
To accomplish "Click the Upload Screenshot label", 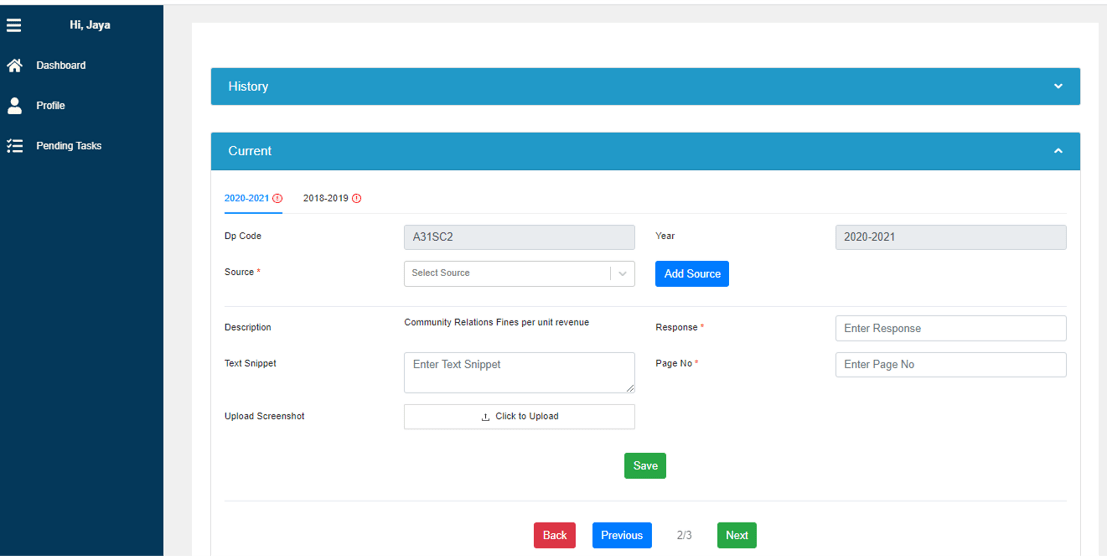I will pos(264,416).
